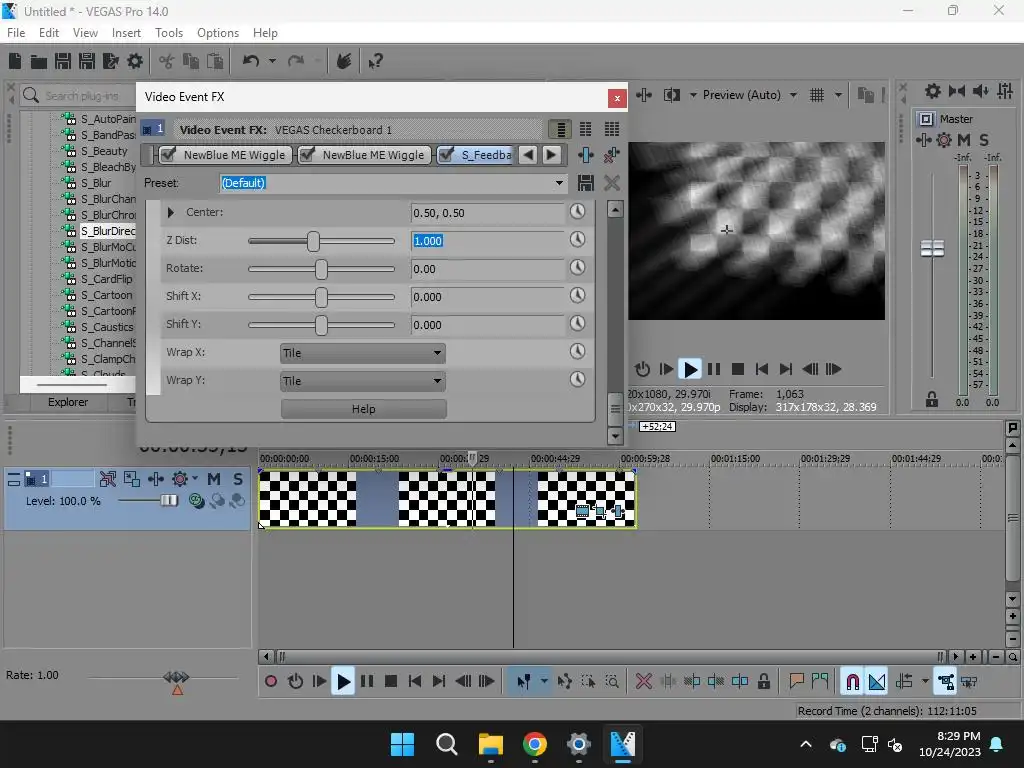This screenshot has width=1024, height=768.
Task: Click the Shift X slider handle
Action: (321, 297)
